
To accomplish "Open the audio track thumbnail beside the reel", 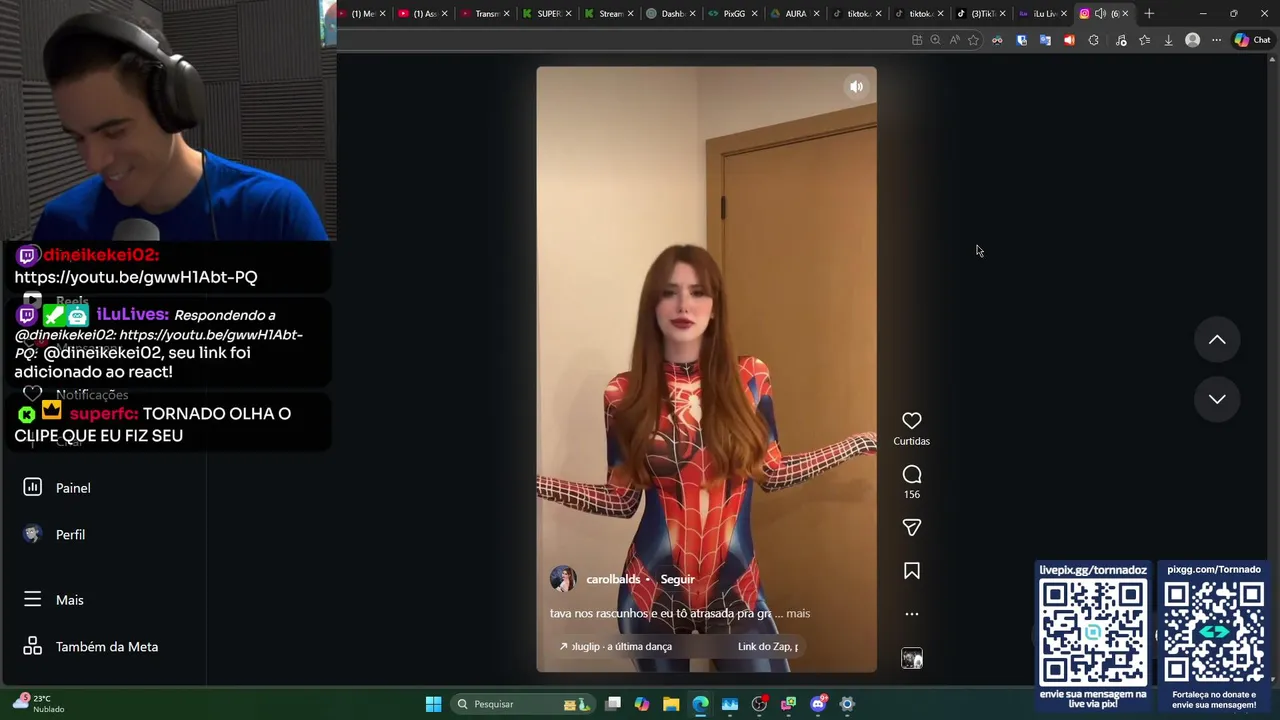I will pos(911,658).
